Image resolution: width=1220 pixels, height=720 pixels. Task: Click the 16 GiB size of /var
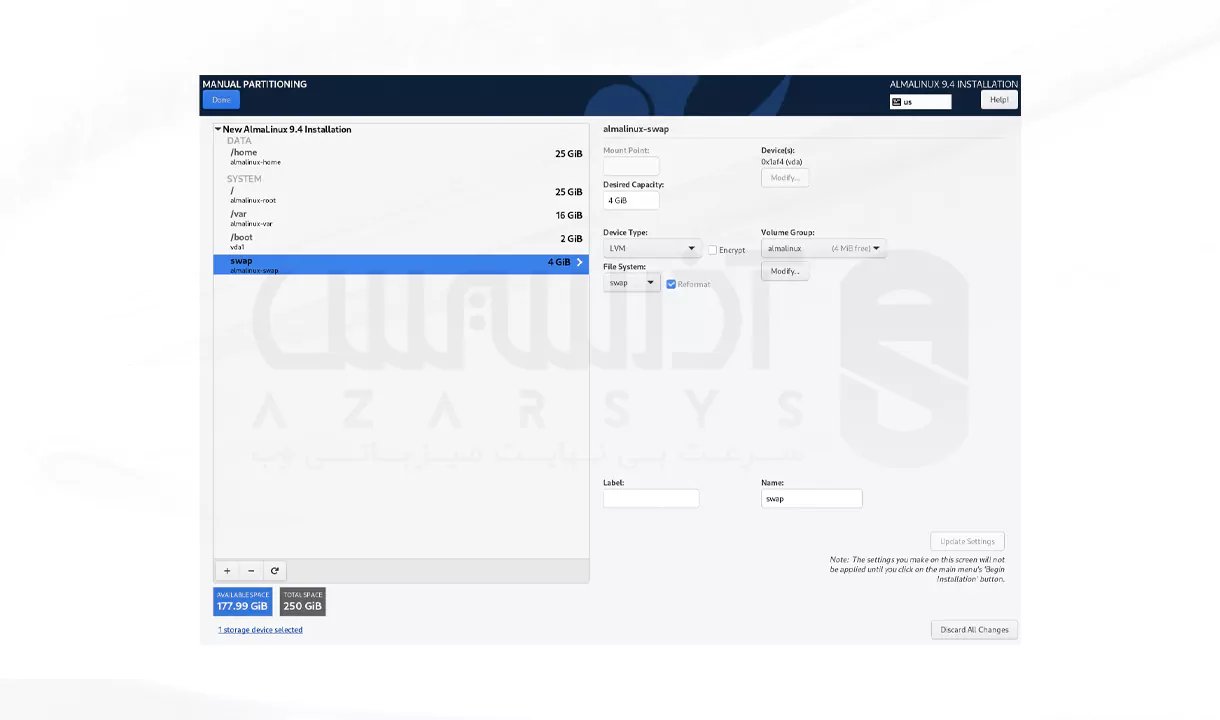tap(568, 215)
